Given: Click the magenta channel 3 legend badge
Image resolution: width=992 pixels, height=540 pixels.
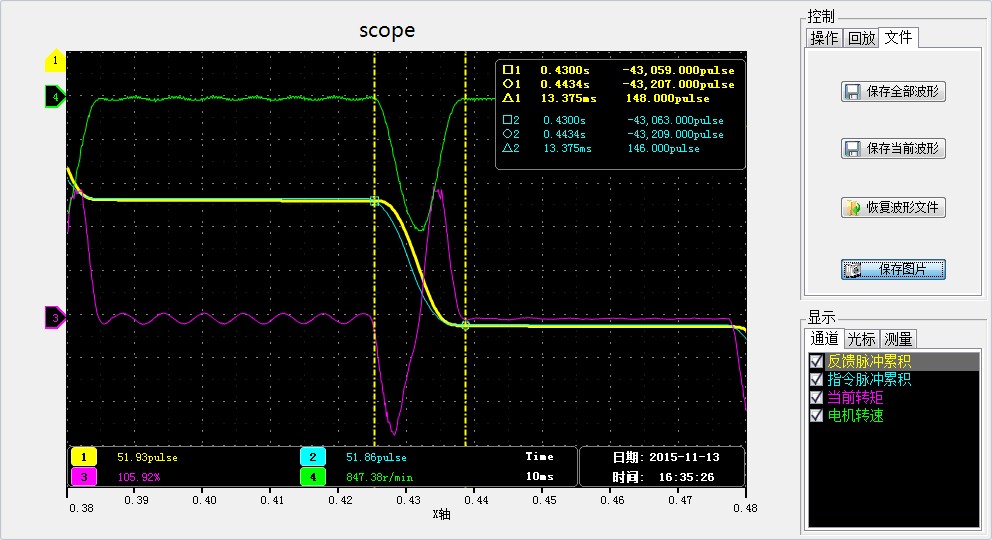Looking at the screenshot, I should [x=83, y=477].
